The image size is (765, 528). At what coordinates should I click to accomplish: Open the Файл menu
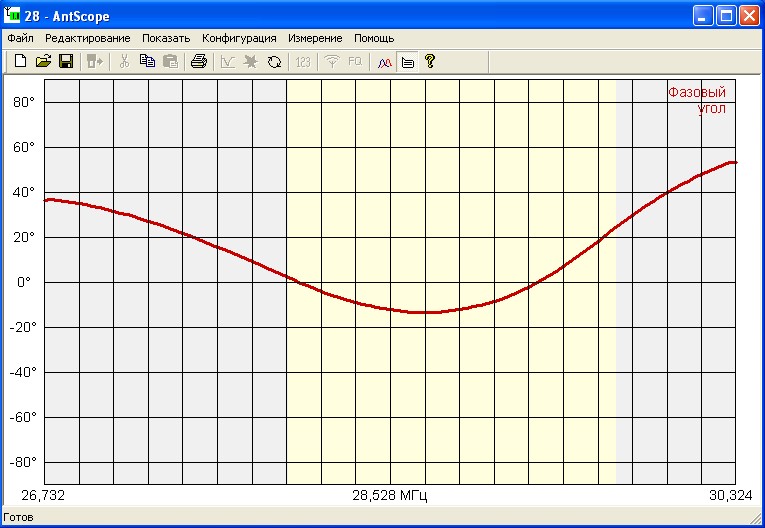(20, 38)
